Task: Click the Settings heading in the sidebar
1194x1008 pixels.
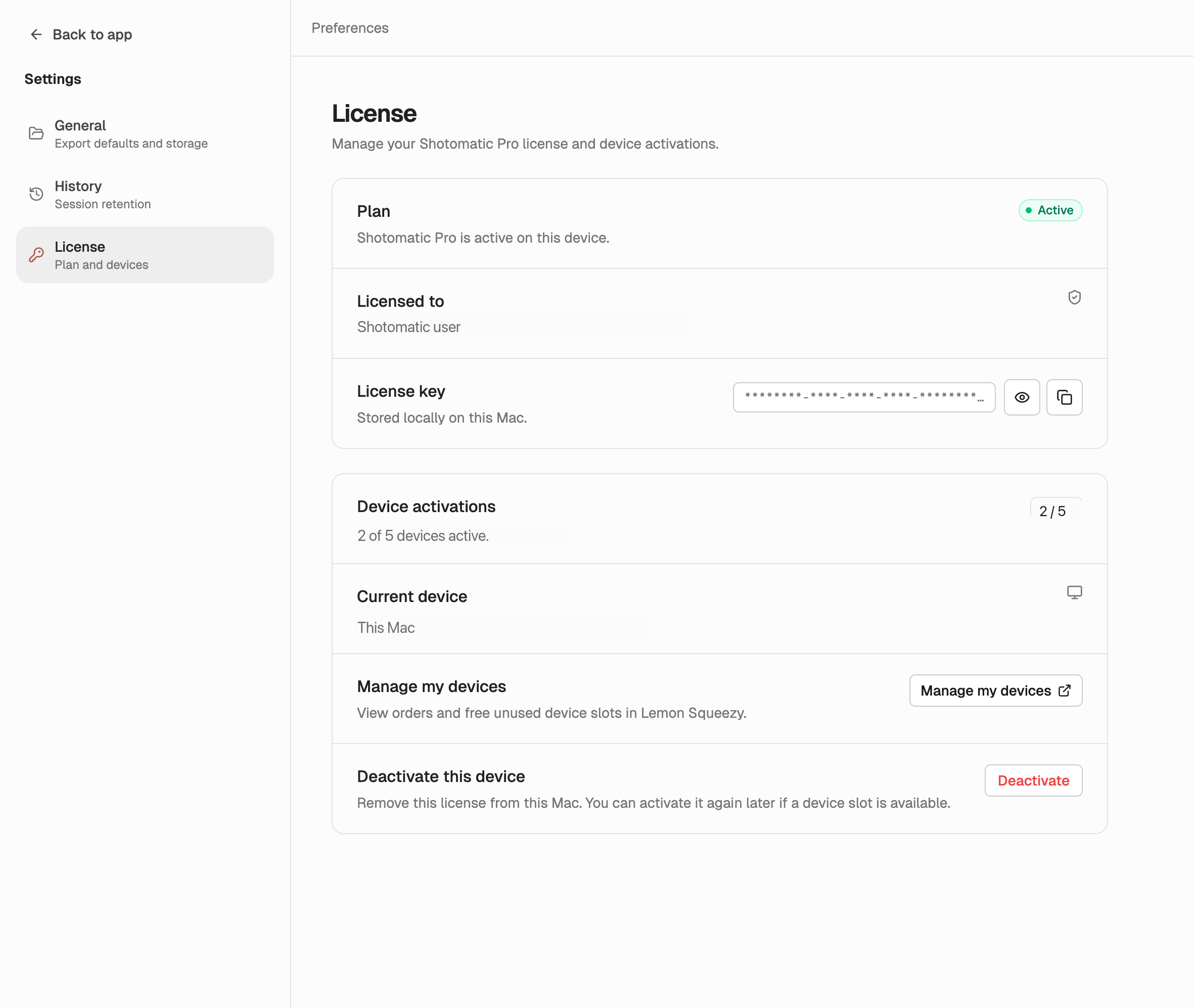Action: tap(53, 79)
